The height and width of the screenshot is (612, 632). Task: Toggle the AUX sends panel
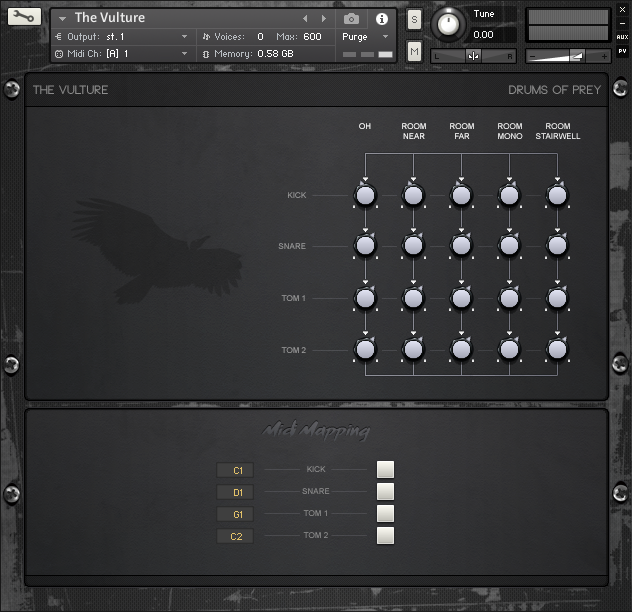[x=622, y=37]
